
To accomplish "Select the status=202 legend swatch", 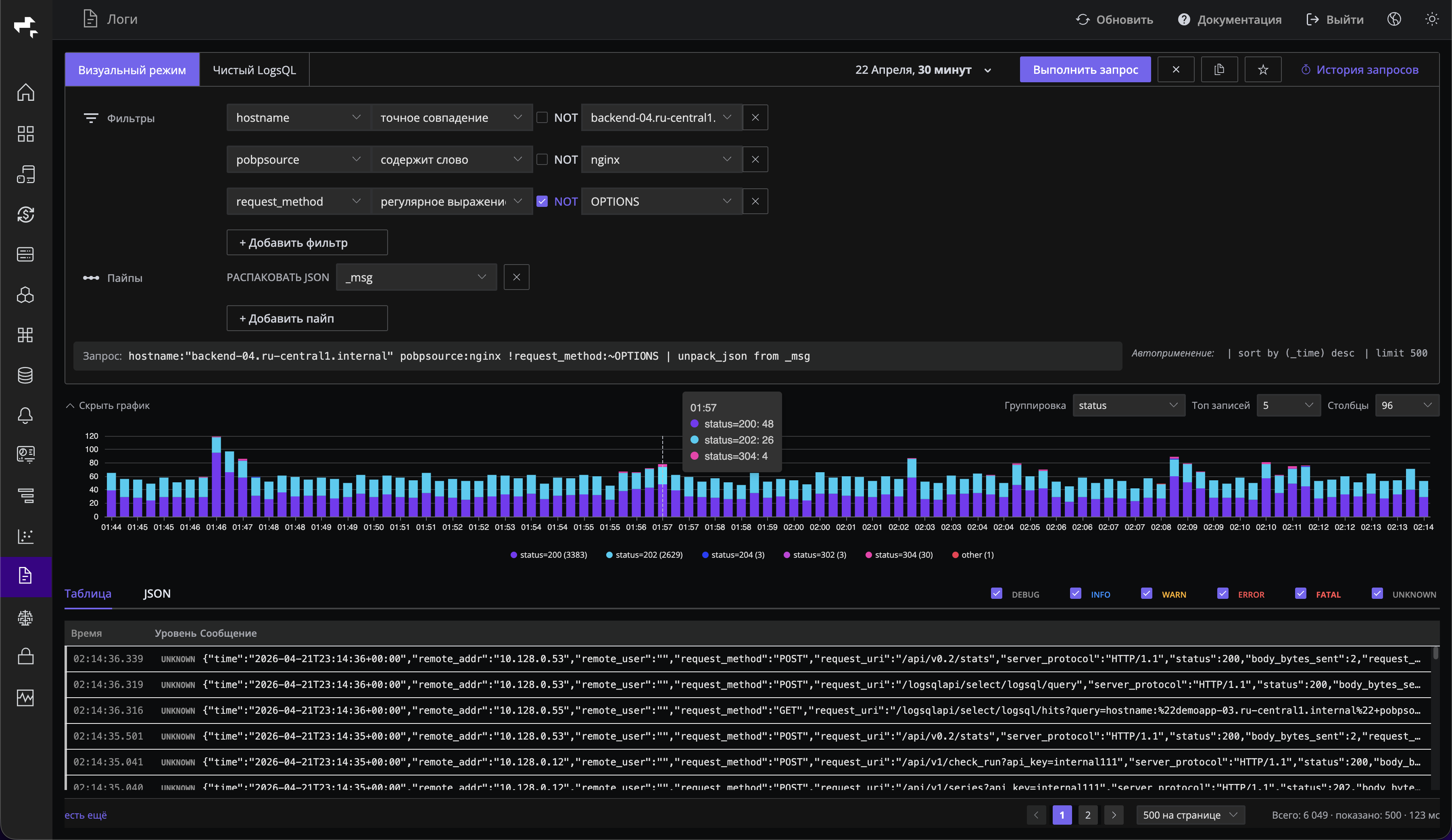I will click(609, 555).
